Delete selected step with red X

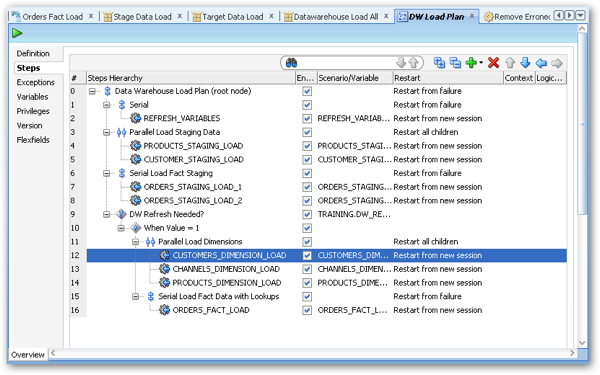tap(494, 62)
